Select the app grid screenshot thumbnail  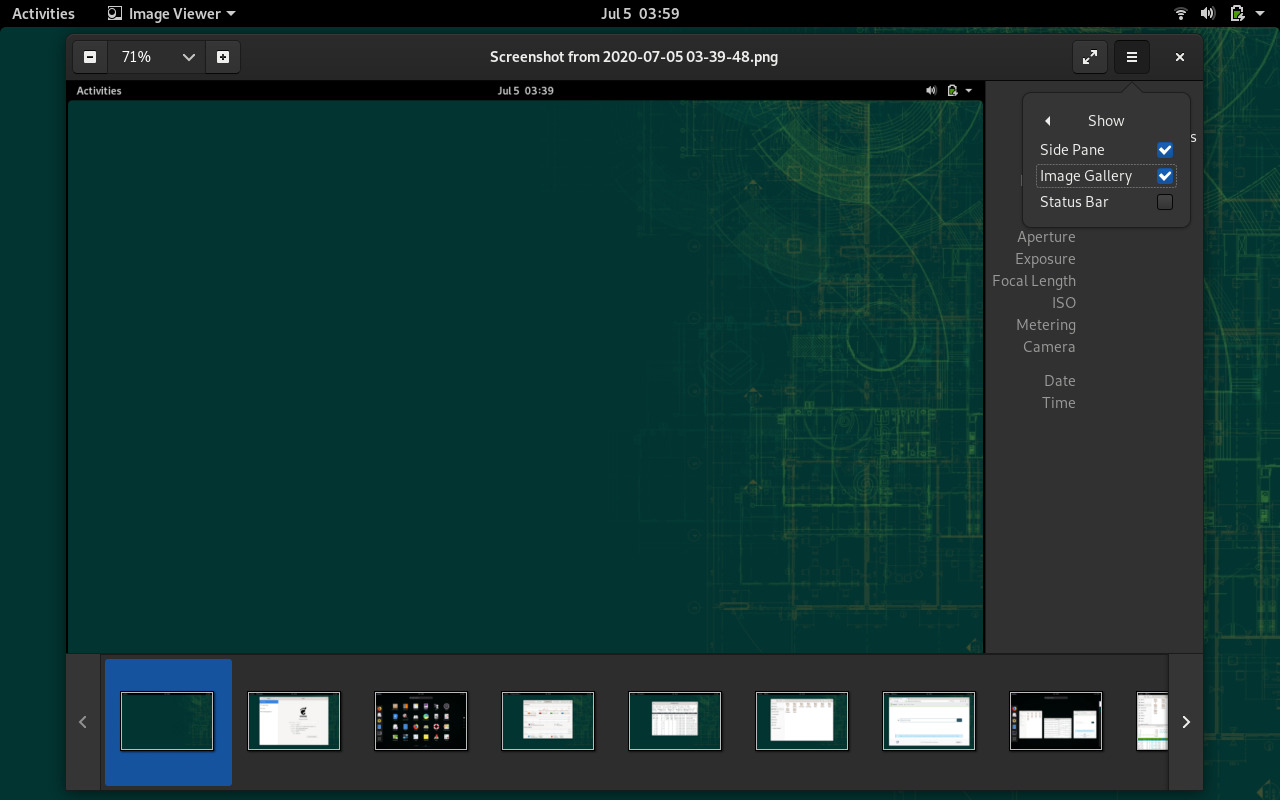(x=421, y=721)
